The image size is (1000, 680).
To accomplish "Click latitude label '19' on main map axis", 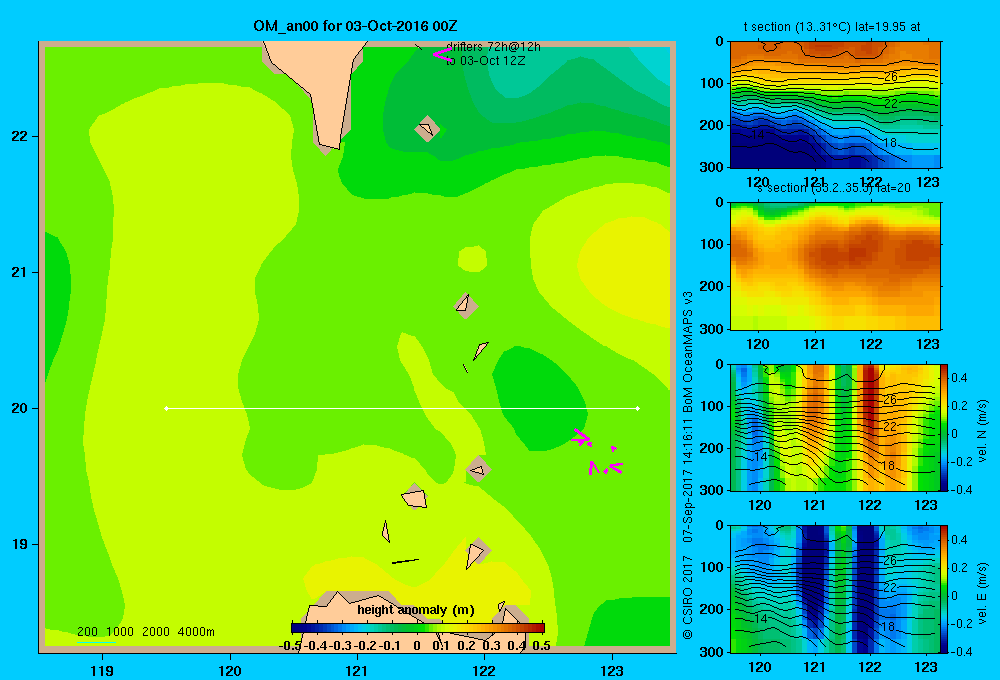I will pos(20,544).
